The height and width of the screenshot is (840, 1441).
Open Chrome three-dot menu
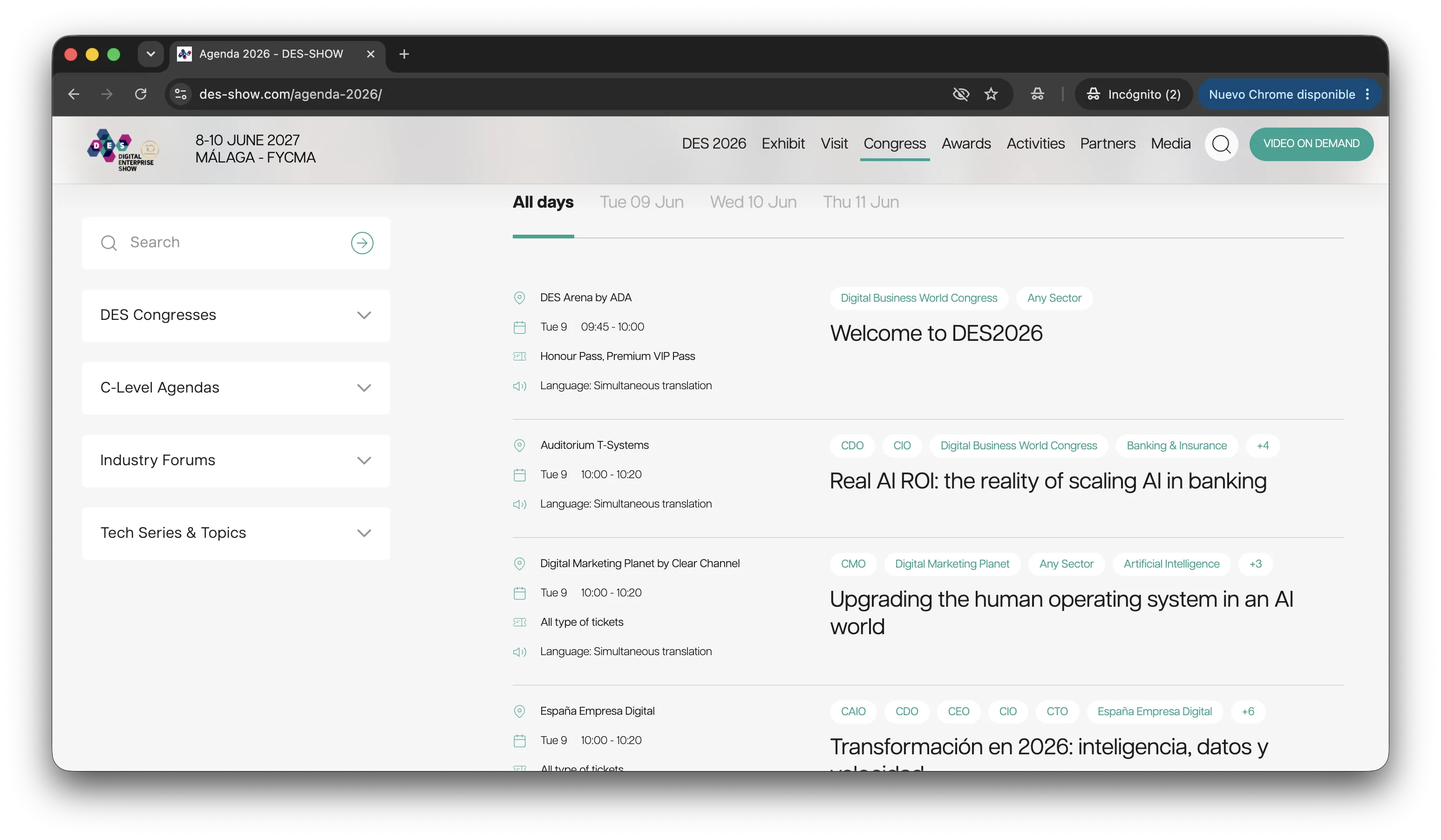coord(1368,95)
